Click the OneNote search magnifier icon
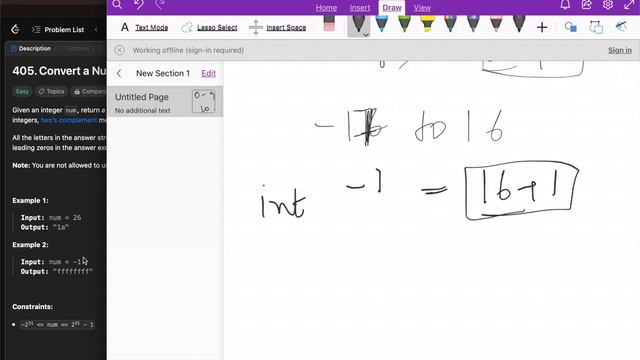Viewport: 640px width, 360px height. coord(117,4)
